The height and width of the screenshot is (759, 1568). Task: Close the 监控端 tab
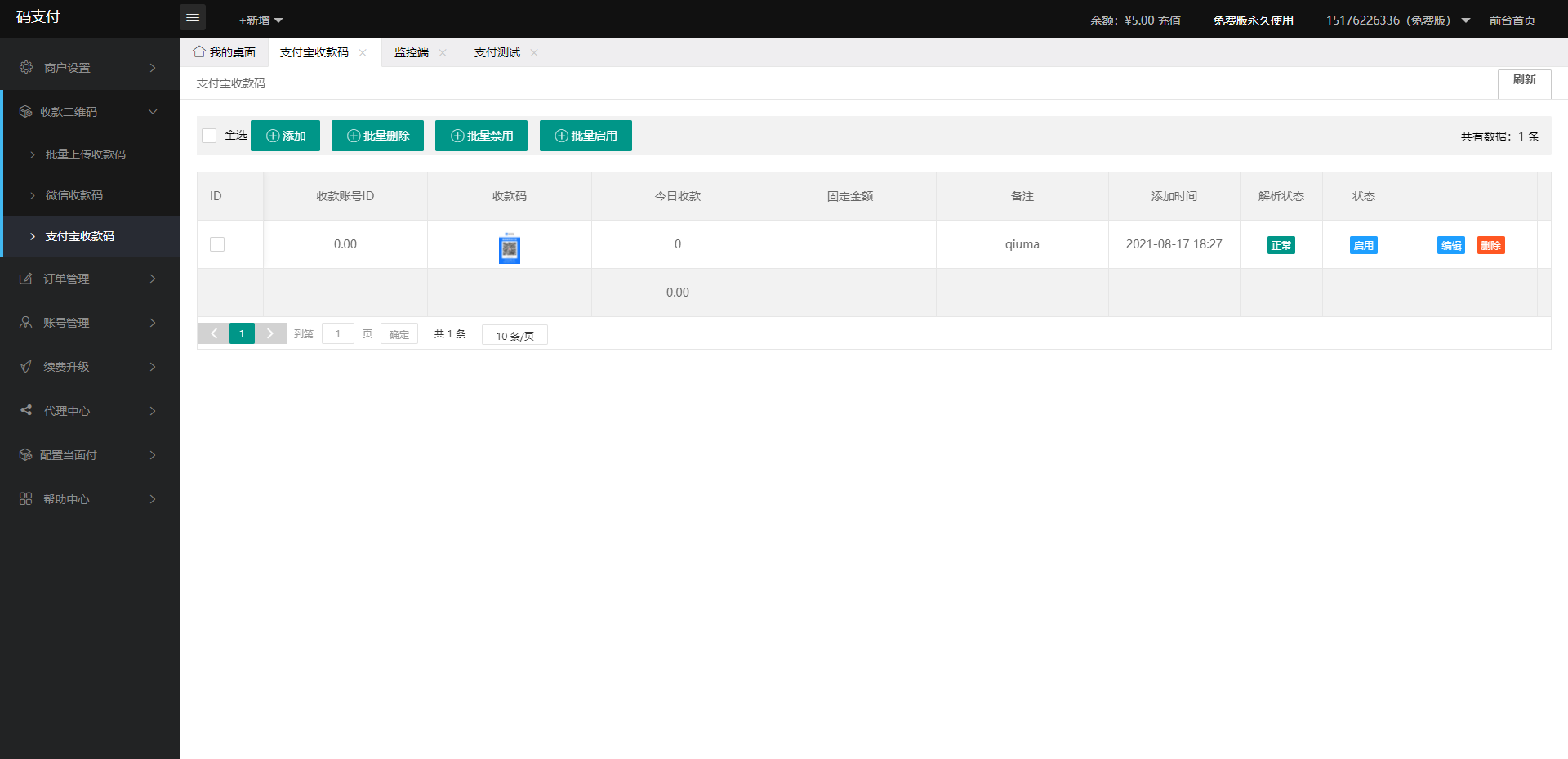tap(443, 53)
